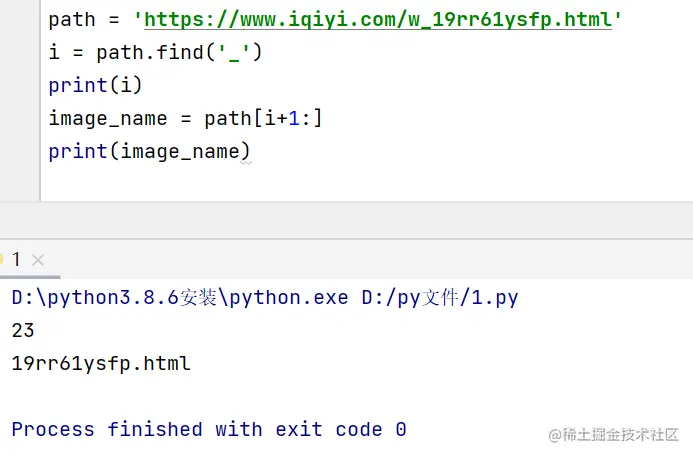Image resolution: width=693 pixels, height=457 pixels.
Task: Close the run tab labeled 1
Action: pyautogui.click(x=38, y=260)
